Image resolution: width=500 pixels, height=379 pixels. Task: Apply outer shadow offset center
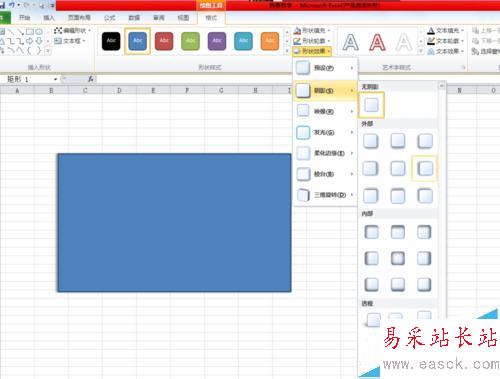(398, 168)
